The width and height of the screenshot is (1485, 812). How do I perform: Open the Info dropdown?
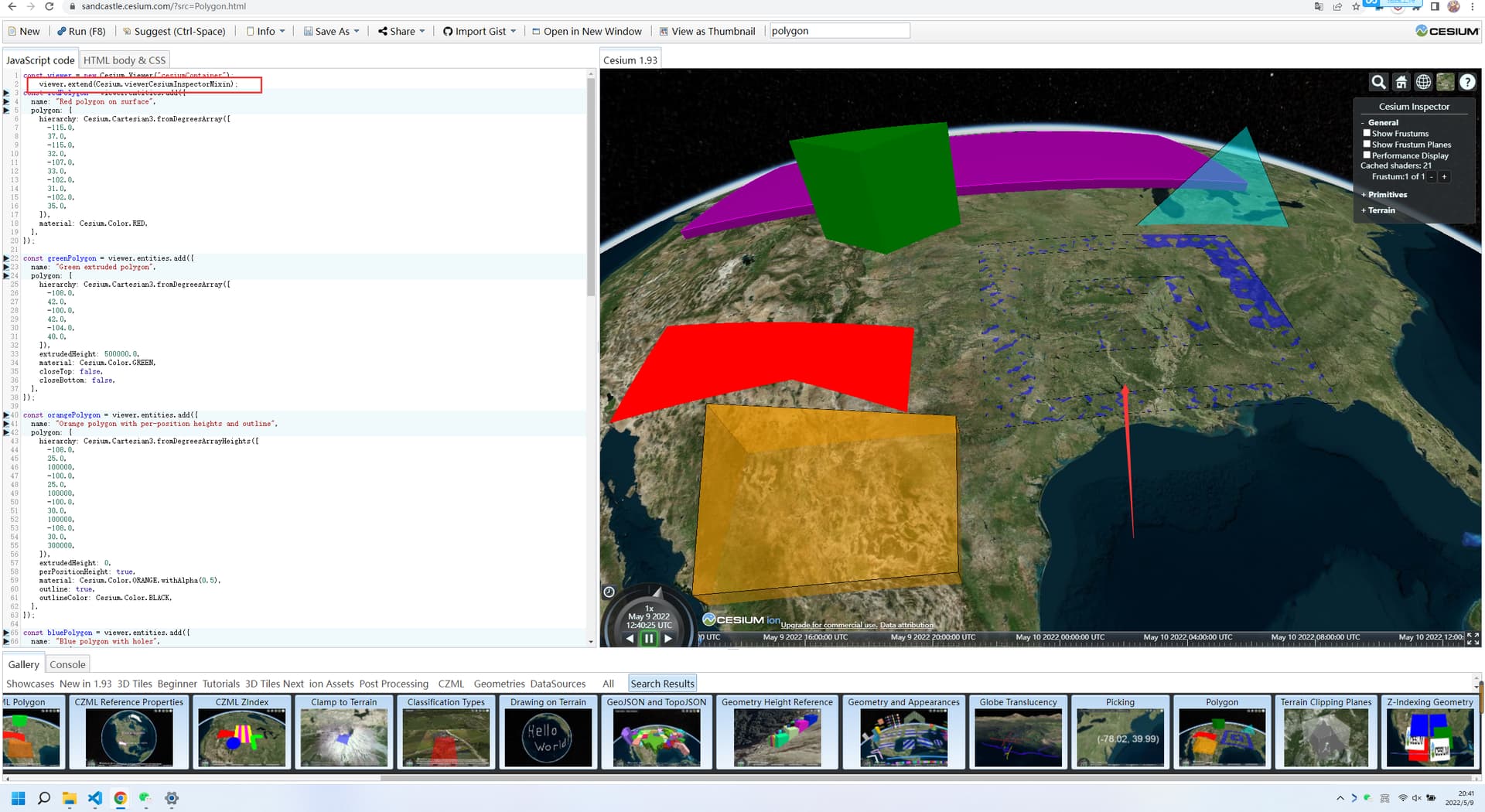tap(265, 31)
